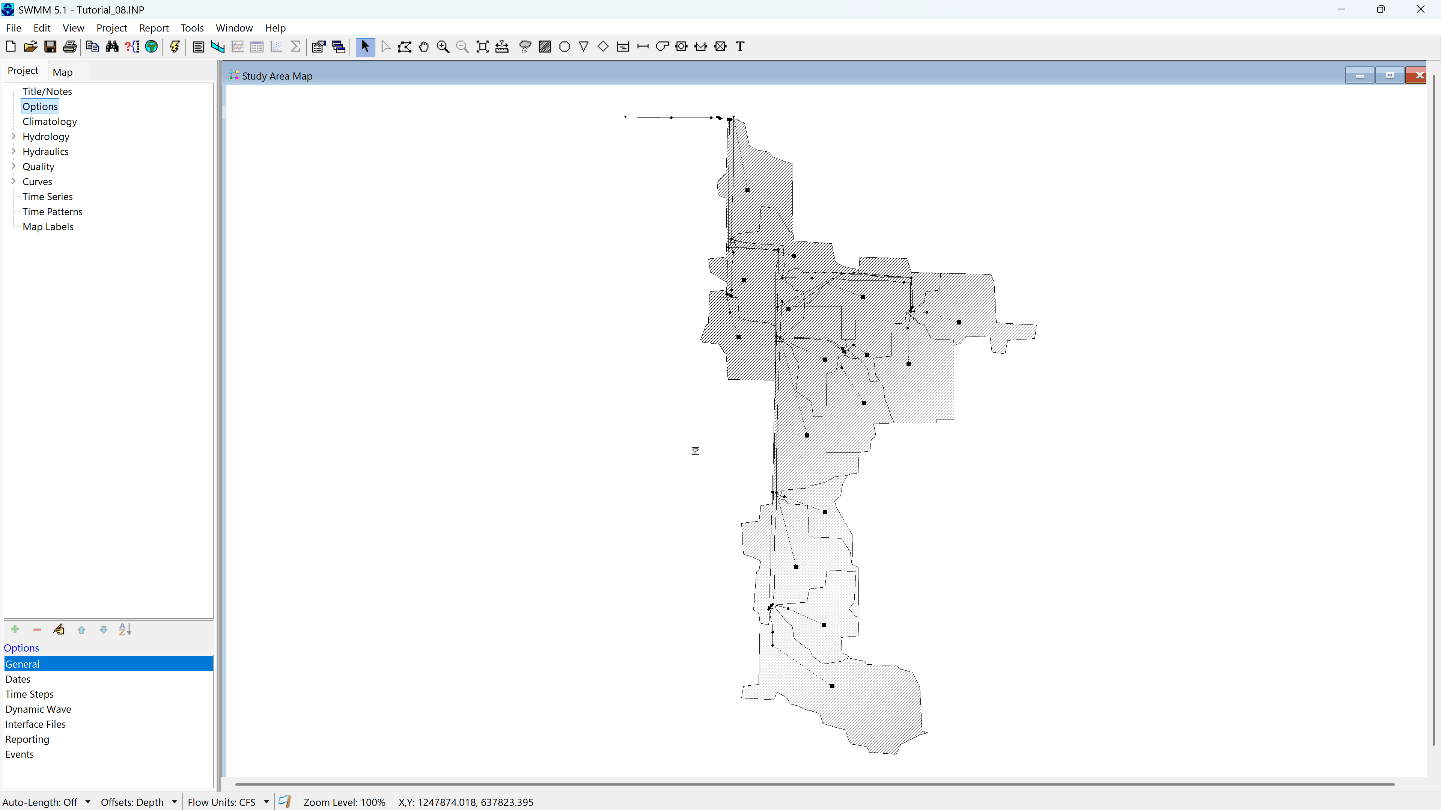Select the Pan map tool

coord(424,46)
